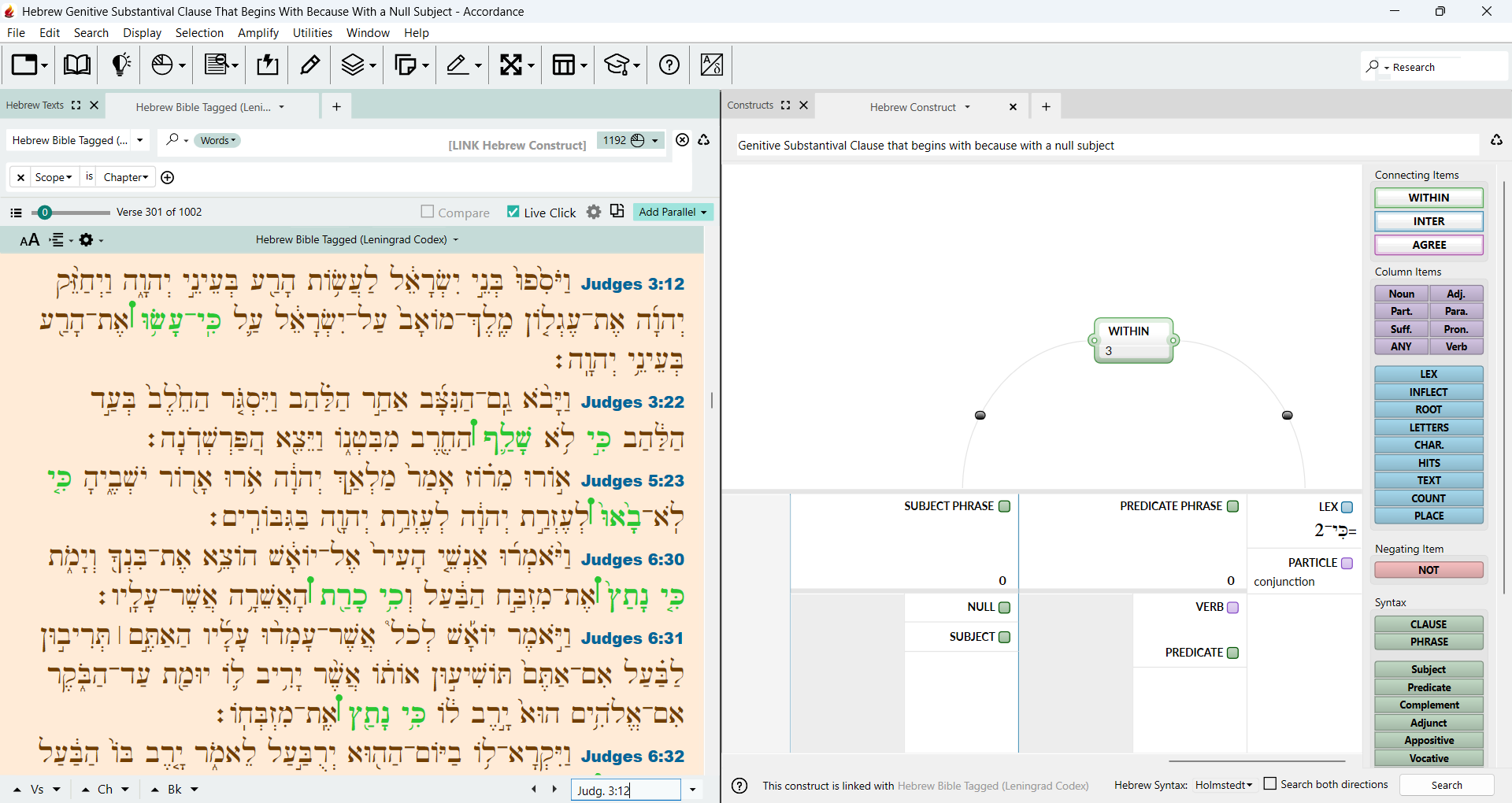The image size is (1512, 803).
Task: Expand the Scope dropdown
Action: tap(54, 177)
